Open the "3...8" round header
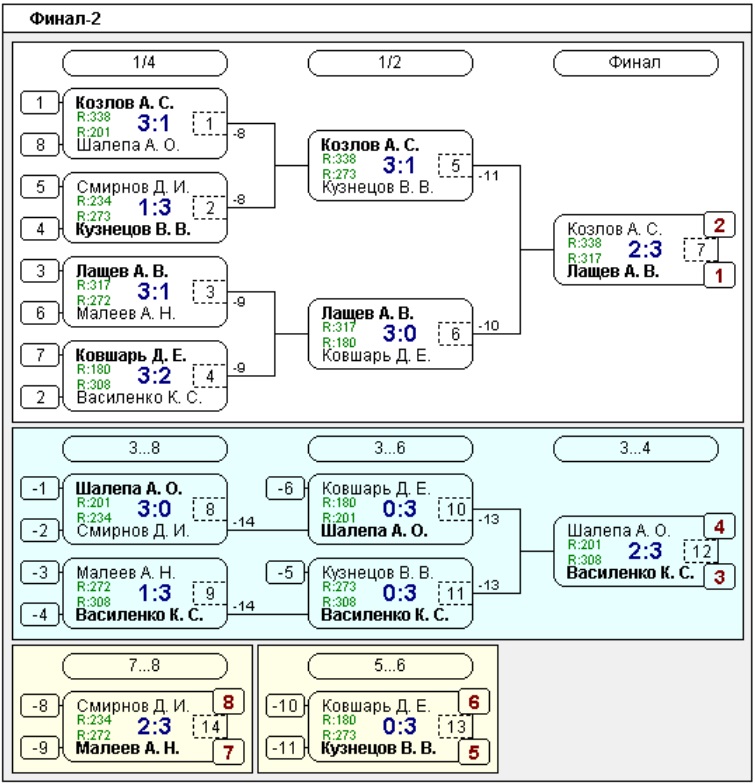The height and width of the screenshot is (784, 755). 144,448
